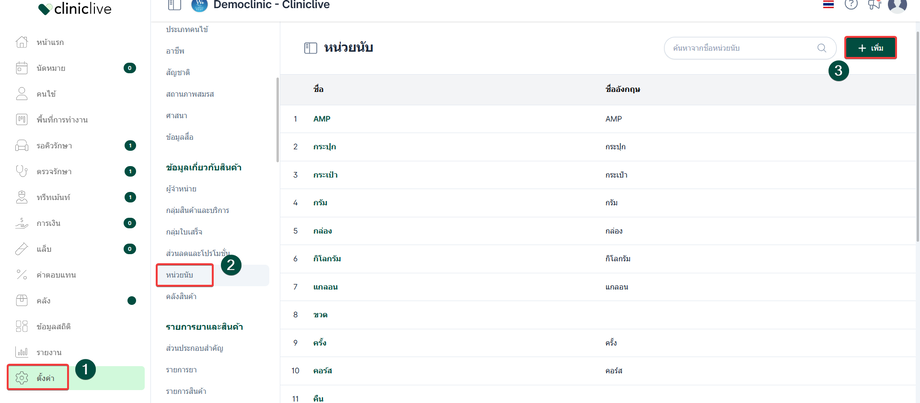Open the inventory (คลัง) box icon

tap(22, 300)
